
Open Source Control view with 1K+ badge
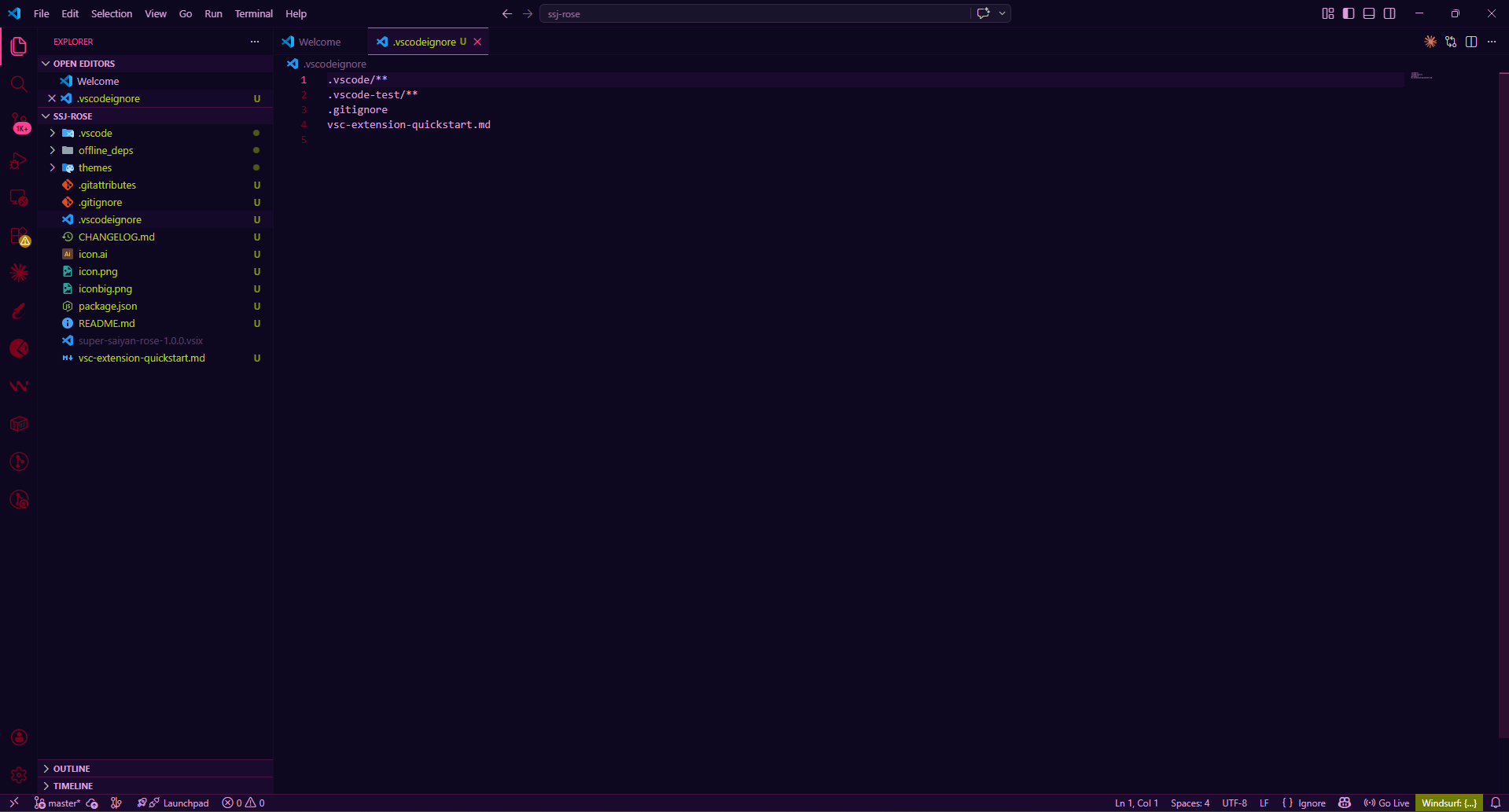click(x=19, y=123)
